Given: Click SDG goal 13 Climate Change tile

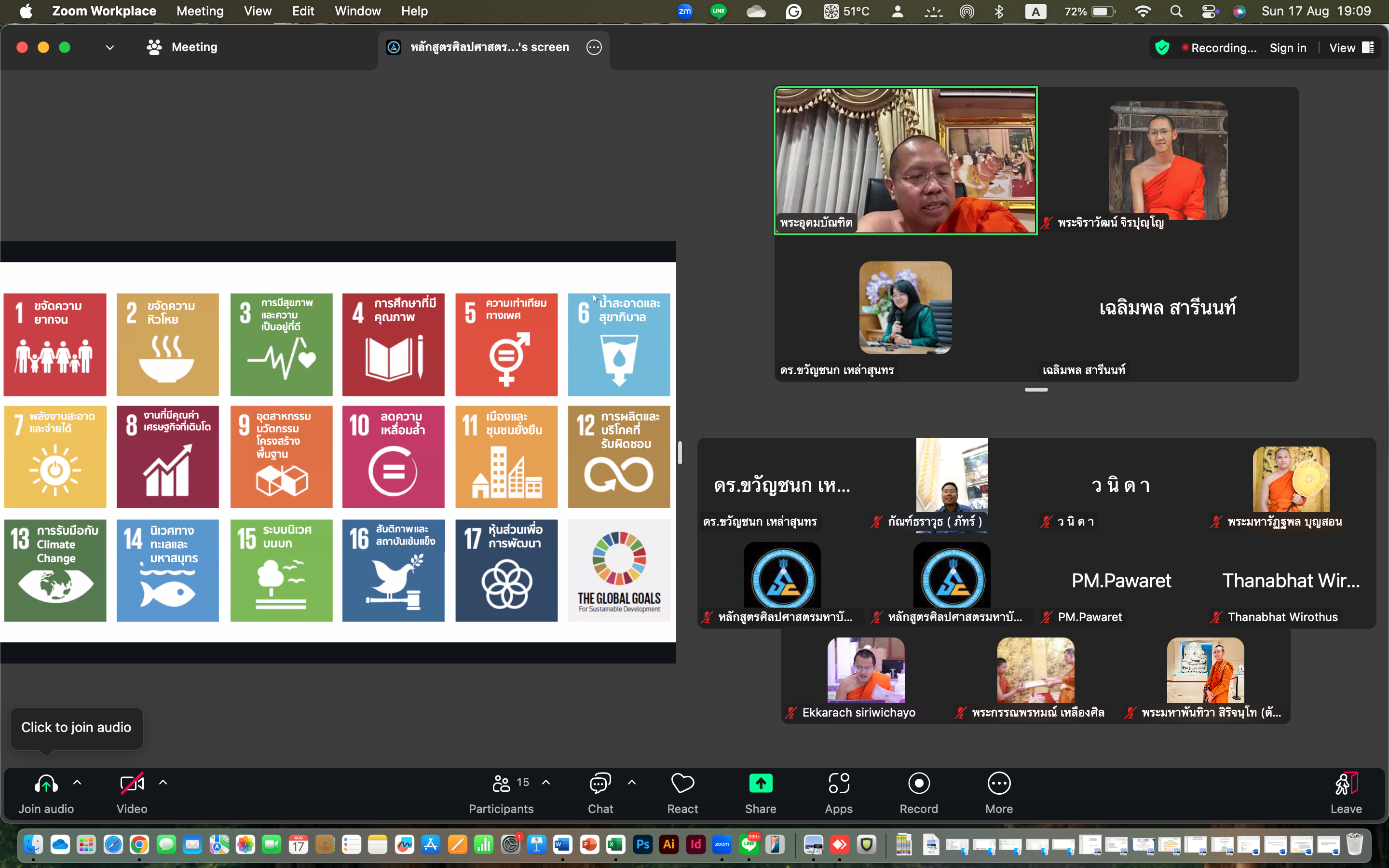Looking at the screenshot, I should (55, 570).
